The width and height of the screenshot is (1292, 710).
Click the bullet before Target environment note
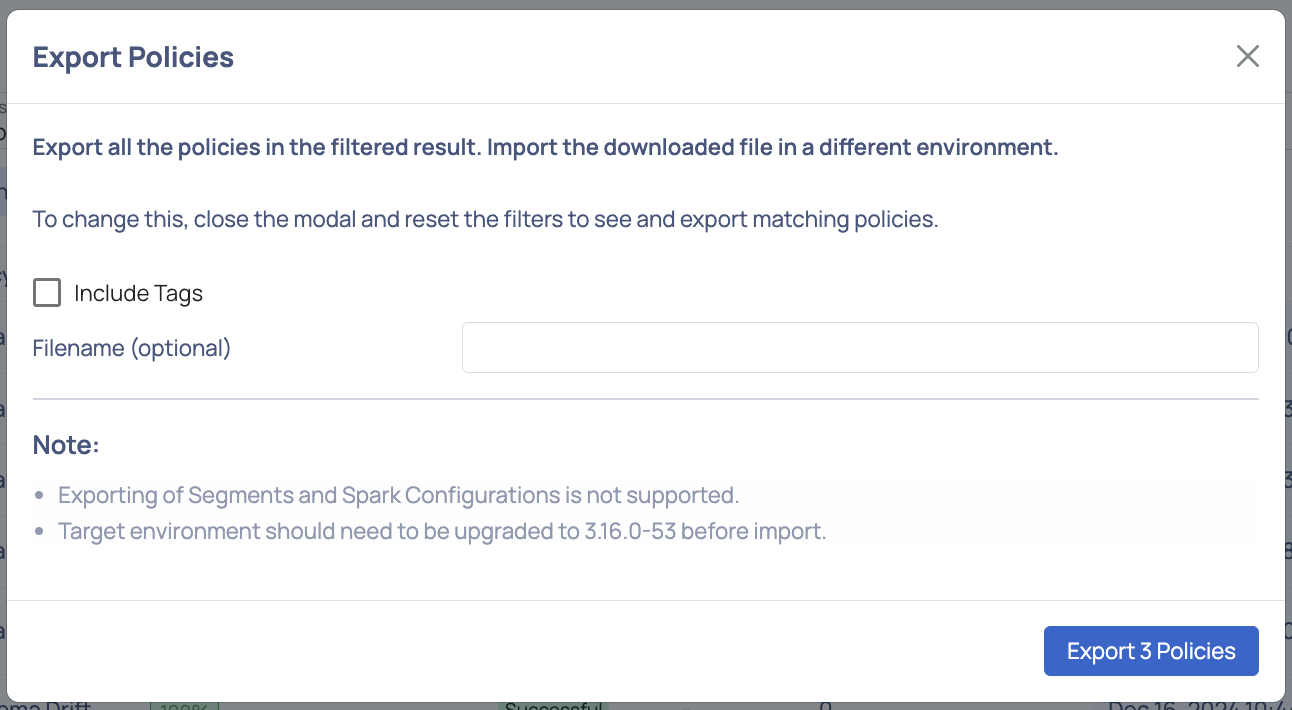pyautogui.click(x=39, y=532)
